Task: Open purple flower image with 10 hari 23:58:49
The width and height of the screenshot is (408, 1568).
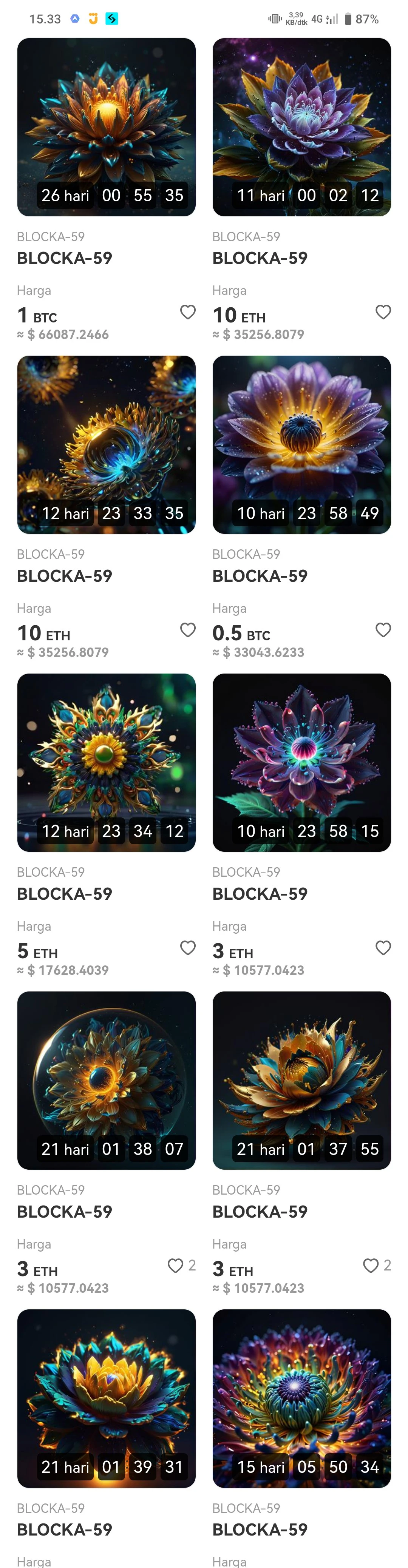Action: click(x=301, y=445)
